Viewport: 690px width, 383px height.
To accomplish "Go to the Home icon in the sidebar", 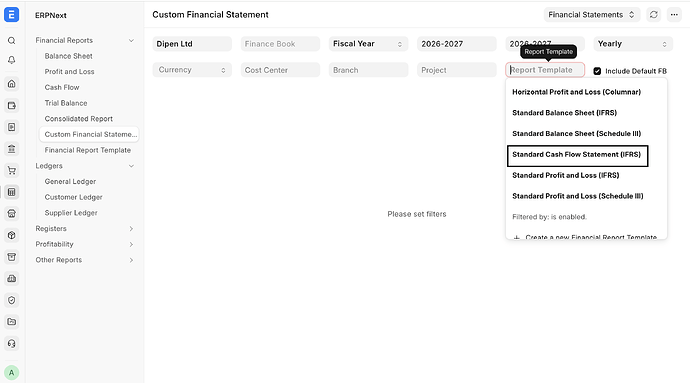I will click(11, 84).
